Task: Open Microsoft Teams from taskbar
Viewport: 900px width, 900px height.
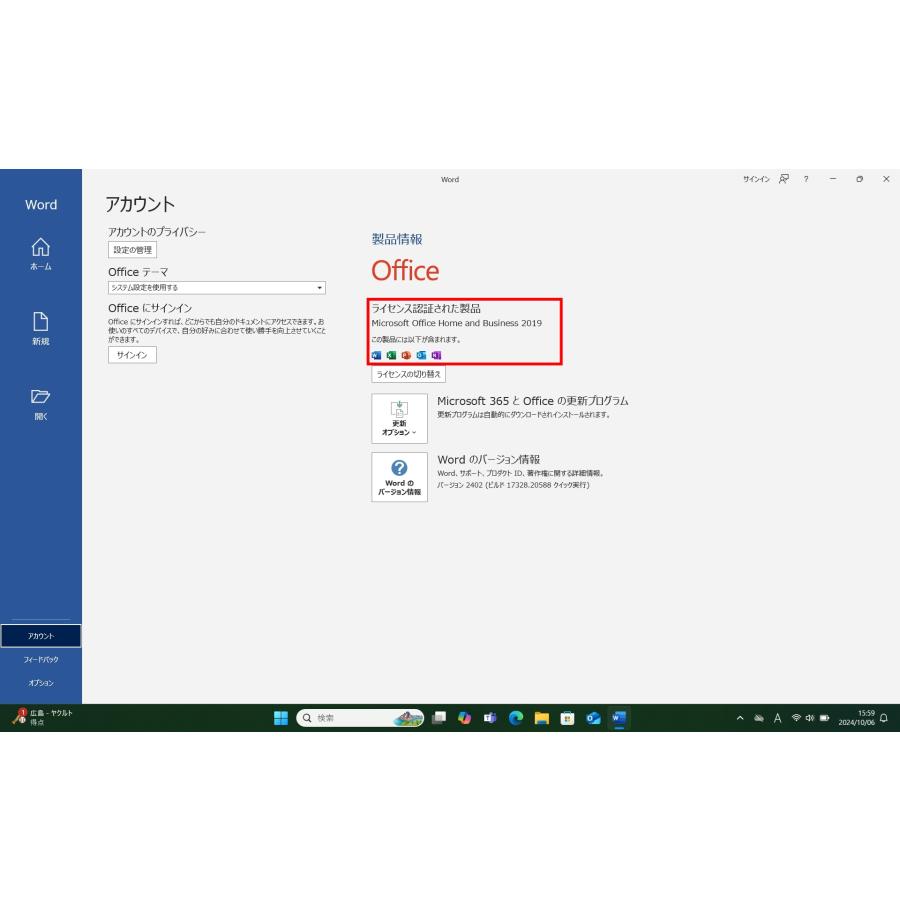Action: point(490,718)
